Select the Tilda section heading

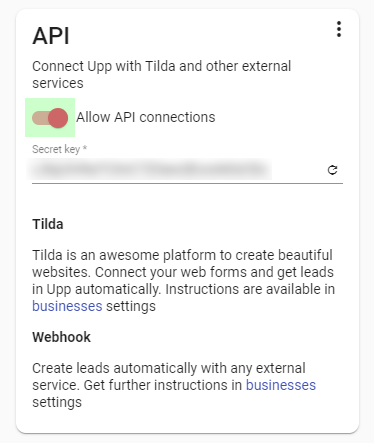point(48,224)
